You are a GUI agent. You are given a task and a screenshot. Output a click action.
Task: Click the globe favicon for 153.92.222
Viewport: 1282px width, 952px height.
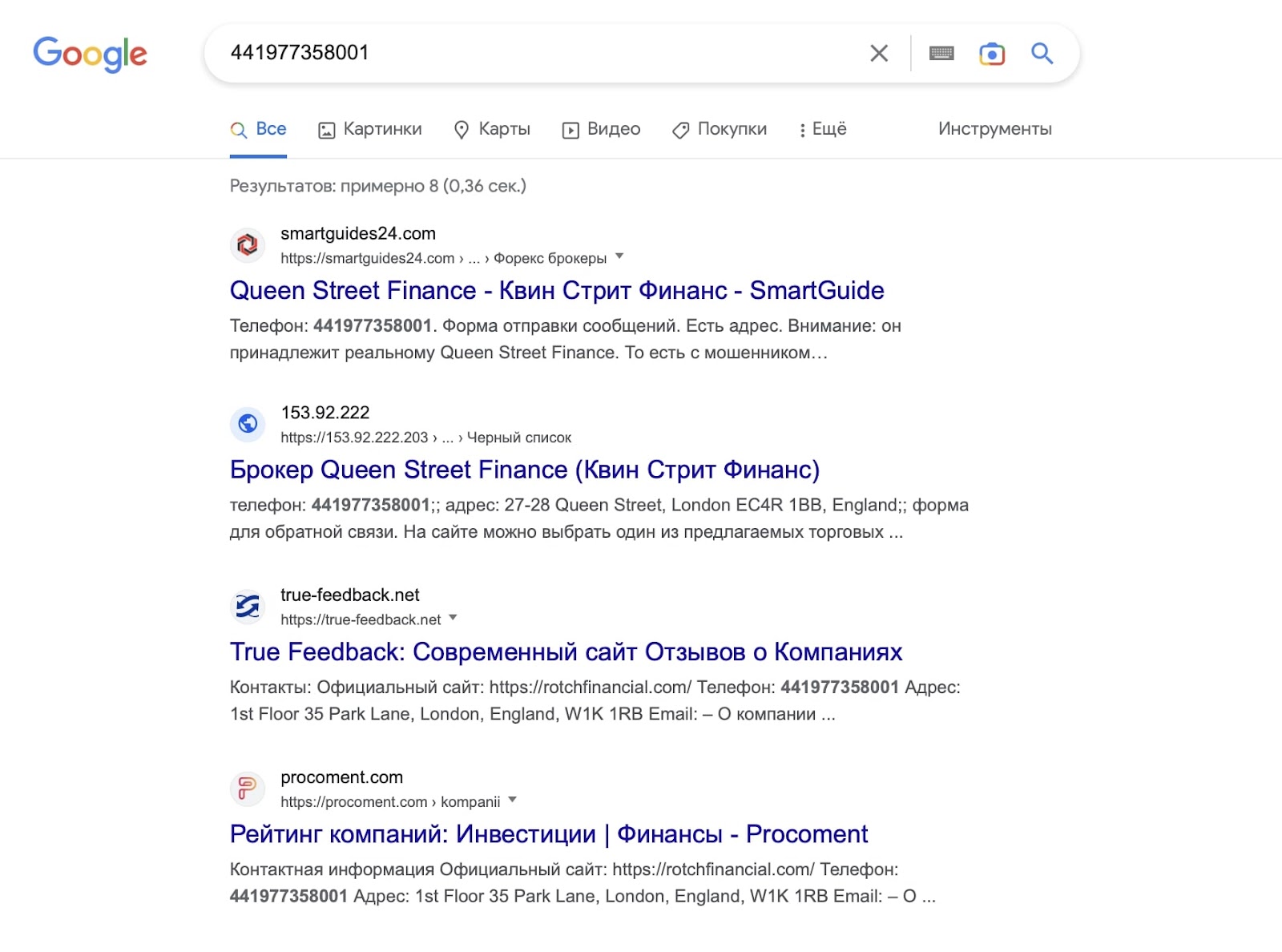(x=248, y=423)
